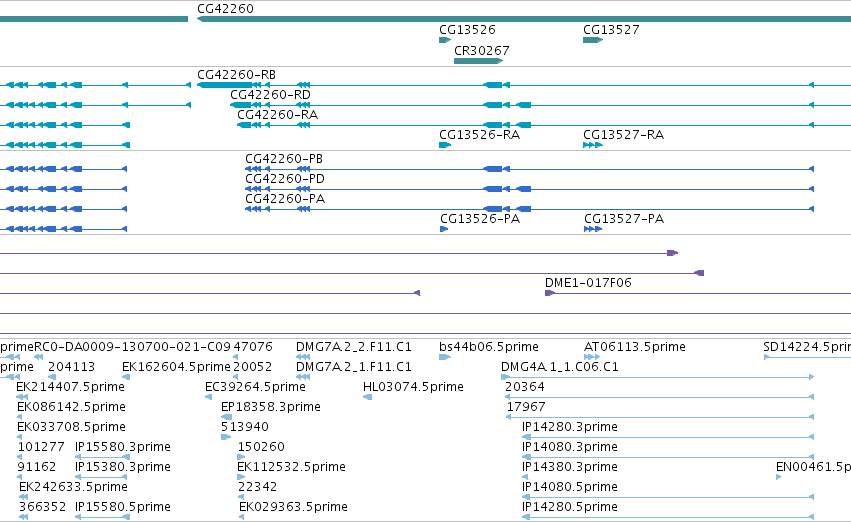Viewport: 851px width, 522px height.
Task: Select the EC39264.5prime EST label
Action: (255, 387)
